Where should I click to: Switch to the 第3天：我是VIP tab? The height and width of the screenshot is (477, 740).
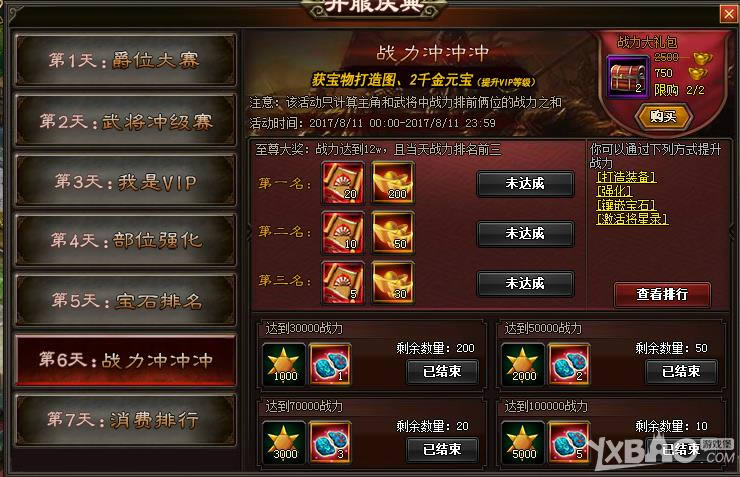[125, 181]
